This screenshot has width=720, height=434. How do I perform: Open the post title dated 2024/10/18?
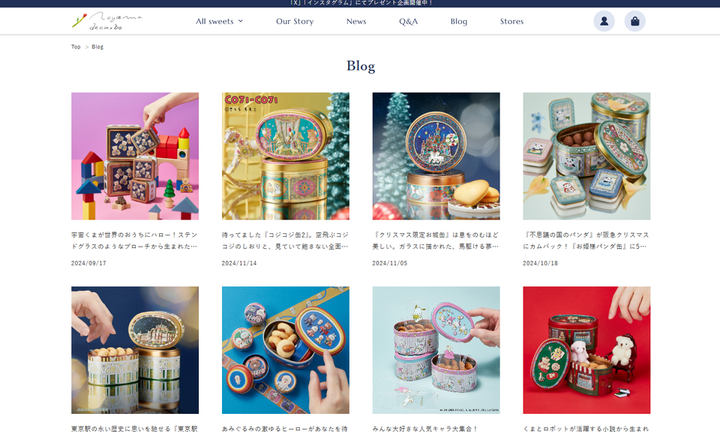586,241
